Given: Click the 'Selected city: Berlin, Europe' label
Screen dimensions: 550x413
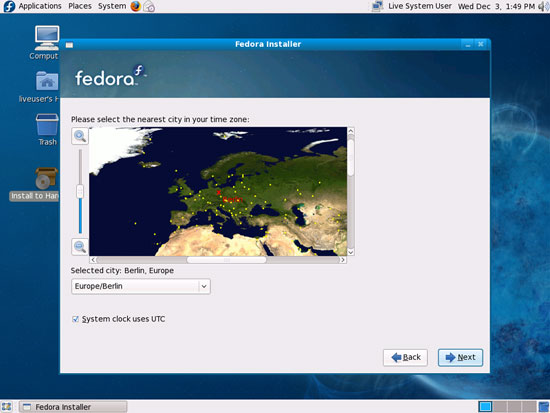Looking at the screenshot, I should pos(122,271).
